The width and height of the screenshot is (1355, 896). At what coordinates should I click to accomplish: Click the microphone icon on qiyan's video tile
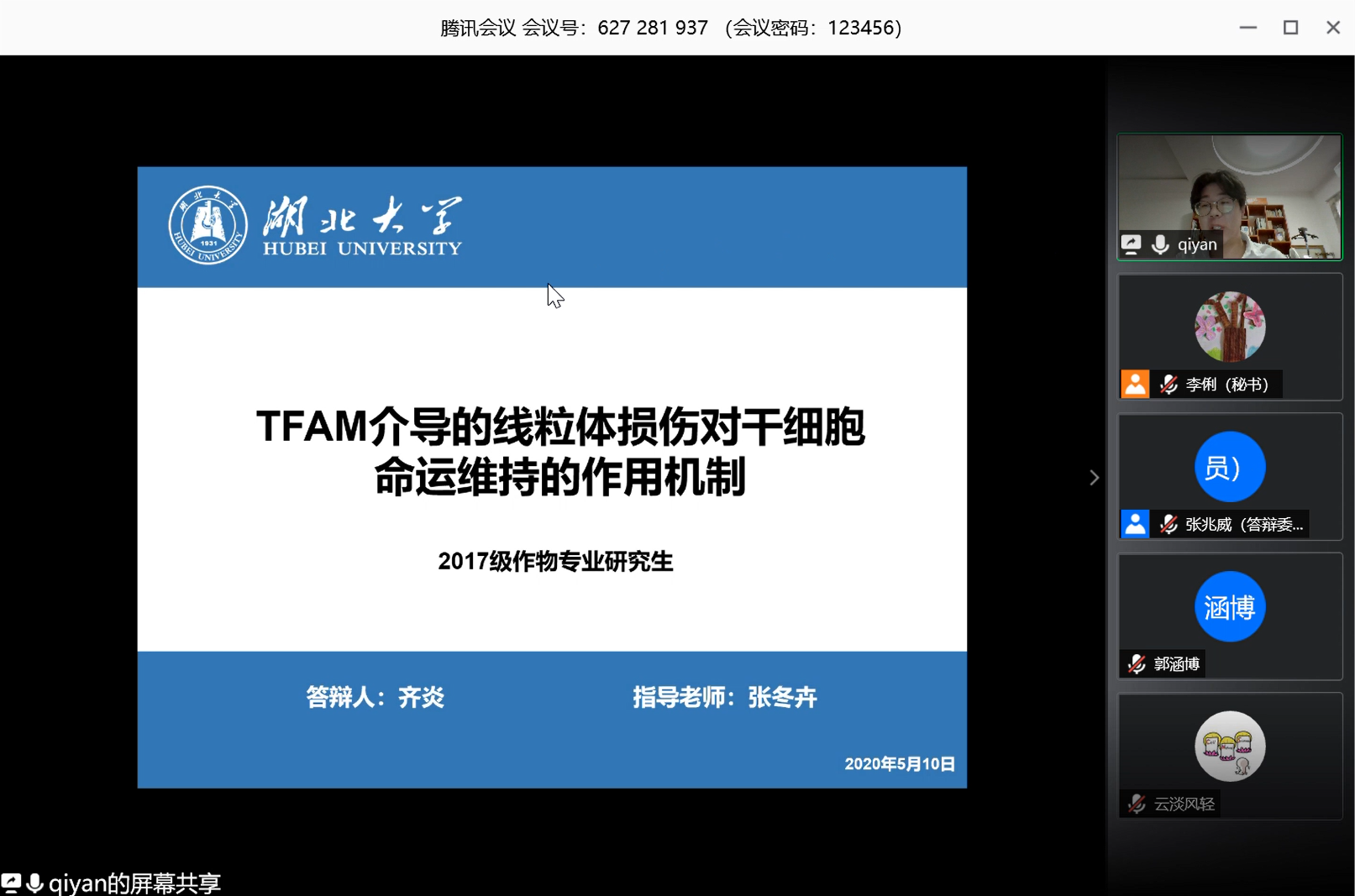click(x=1160, y=244)
